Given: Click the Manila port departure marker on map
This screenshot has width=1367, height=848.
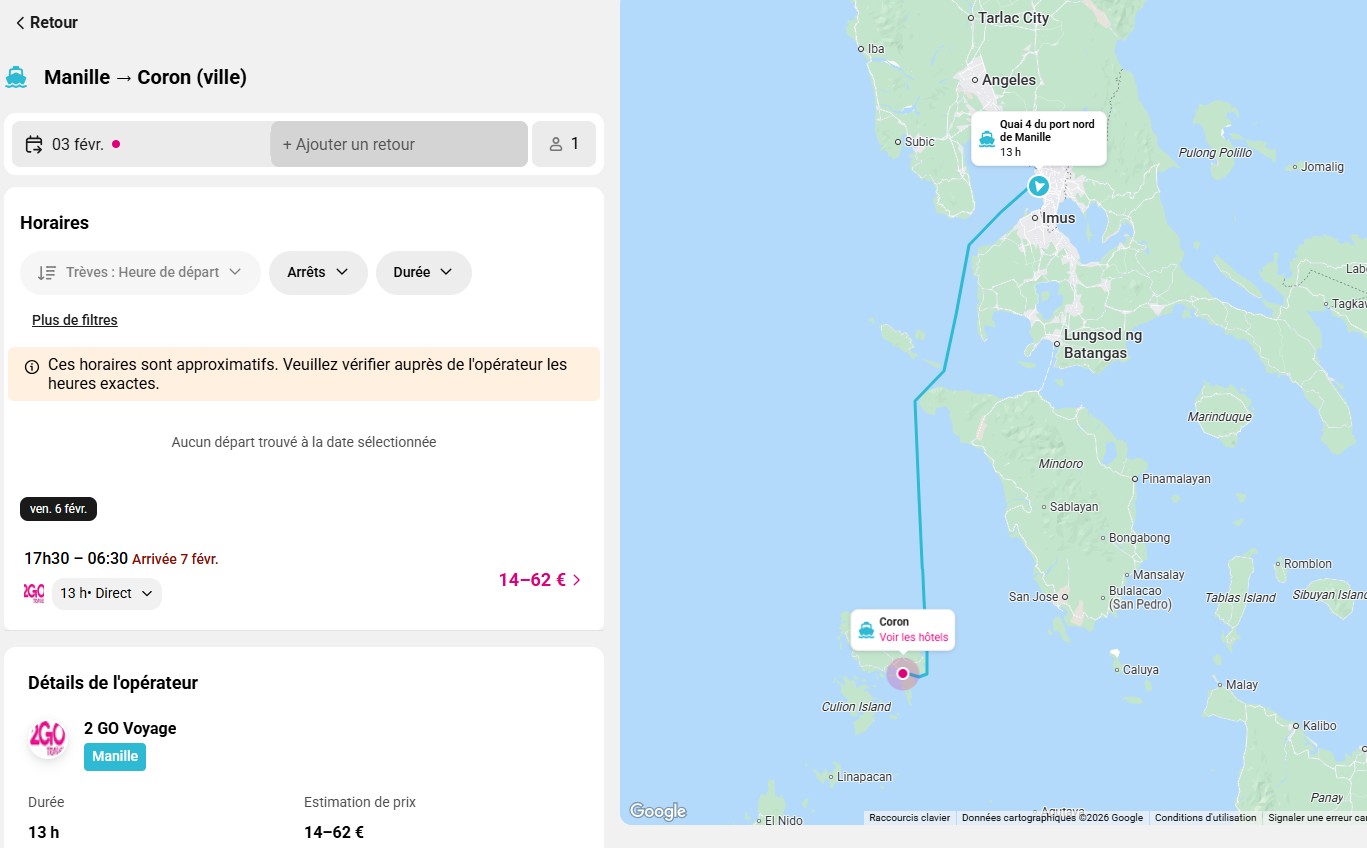Looking at the screenshot, I should point(1039,186).
